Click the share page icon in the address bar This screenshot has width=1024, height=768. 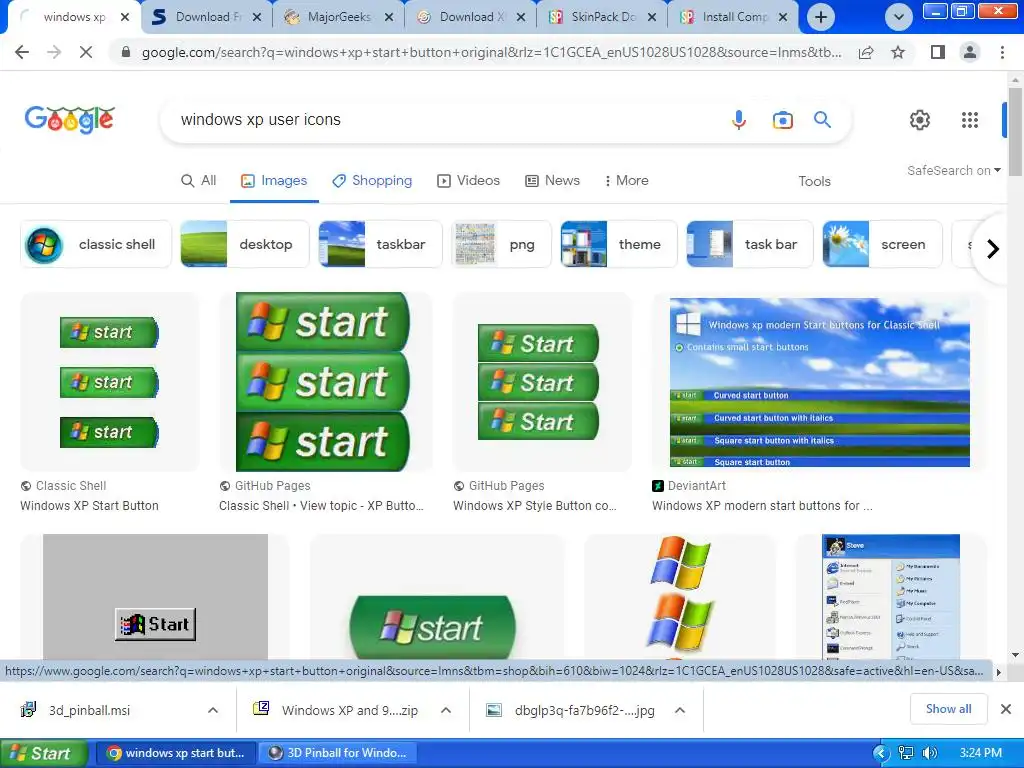point(866,52)
